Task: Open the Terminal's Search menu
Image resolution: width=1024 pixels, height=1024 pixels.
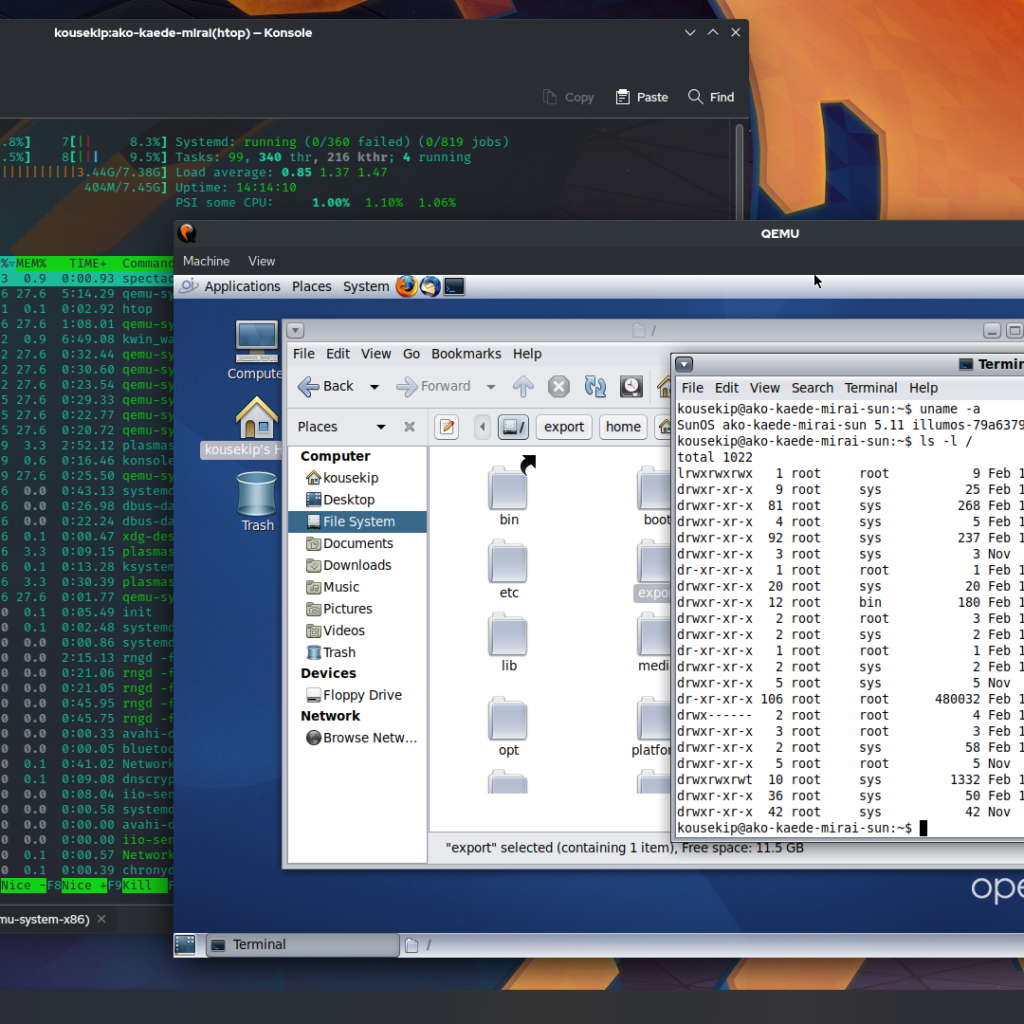Action: (x=812, y=388)
